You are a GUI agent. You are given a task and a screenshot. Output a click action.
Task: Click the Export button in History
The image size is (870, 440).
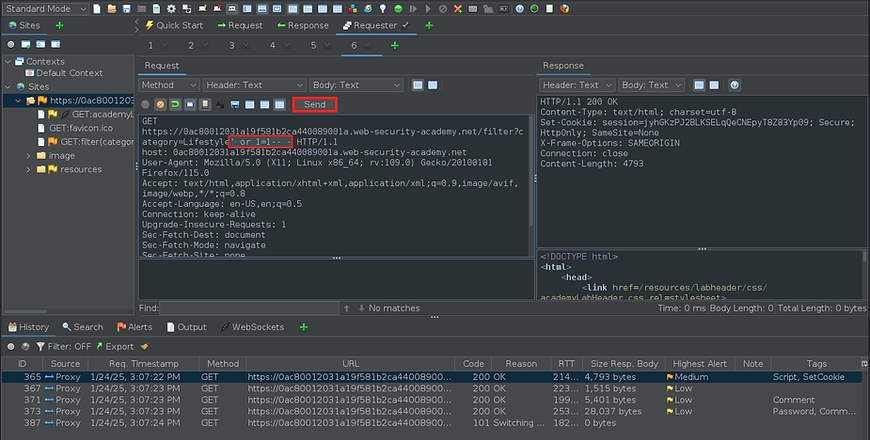click(115, 346)
